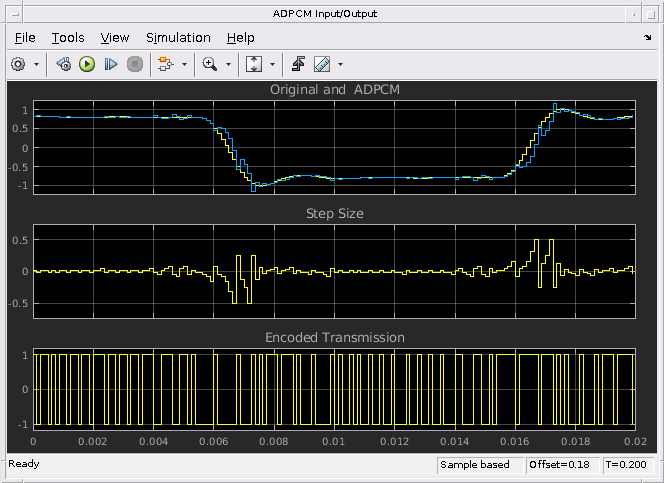The width and height of the screenshot is (664, 483).
Task: Click the dock scope arrow icon
Action: click(647, 38)
